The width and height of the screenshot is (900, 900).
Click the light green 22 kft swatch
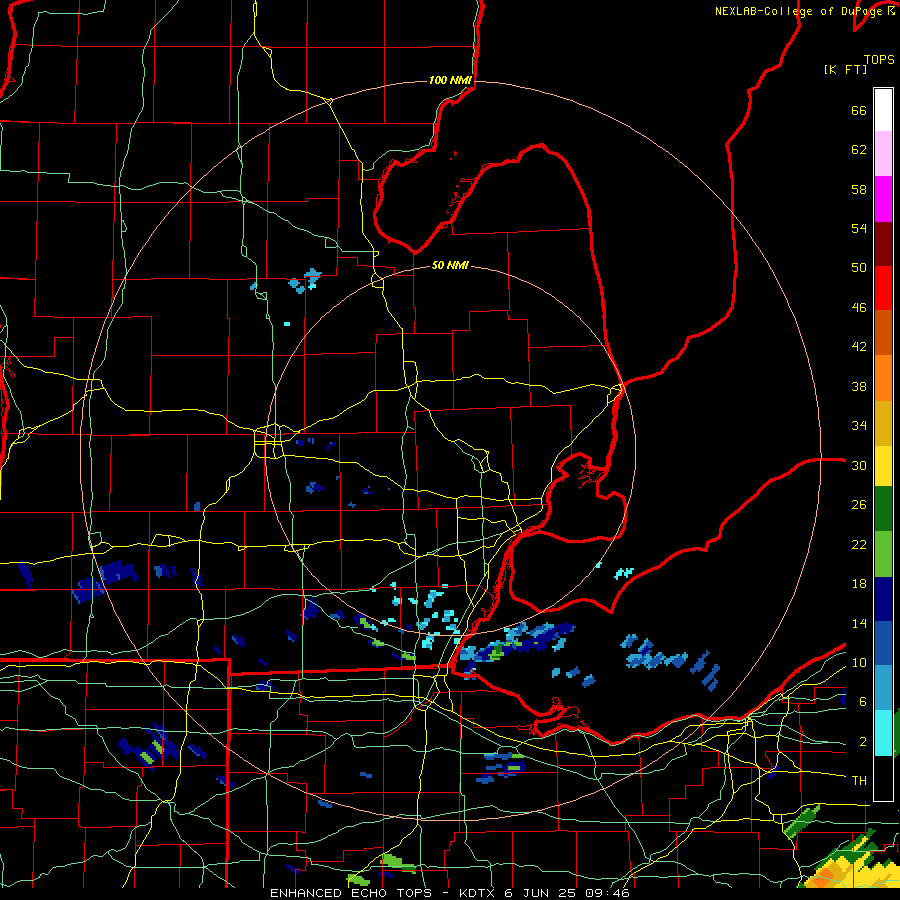point(883,554)
